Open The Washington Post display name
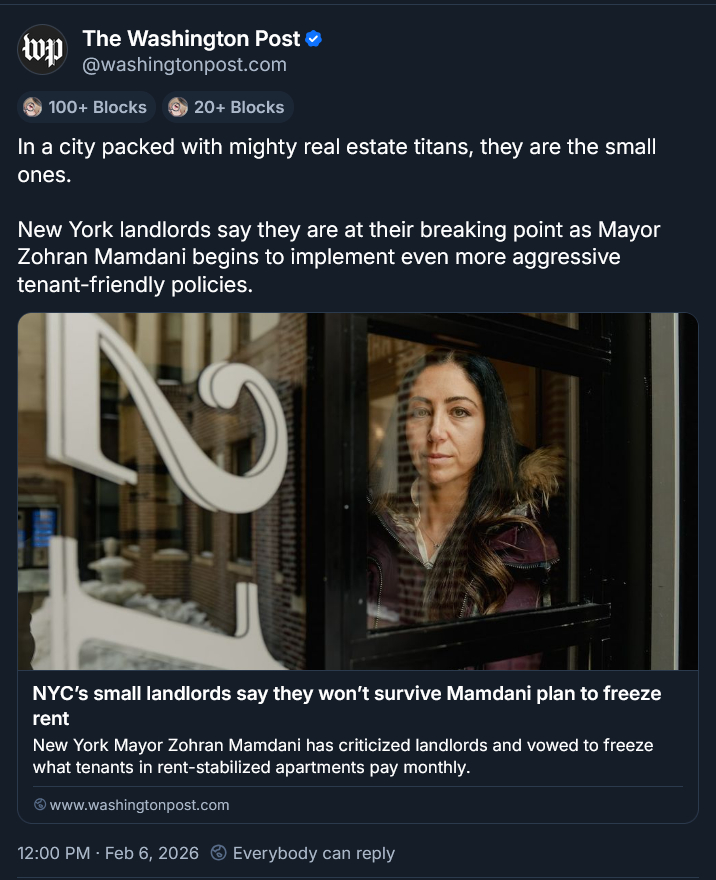This screenshot has height=880, width=716. (x=191, y=39)
